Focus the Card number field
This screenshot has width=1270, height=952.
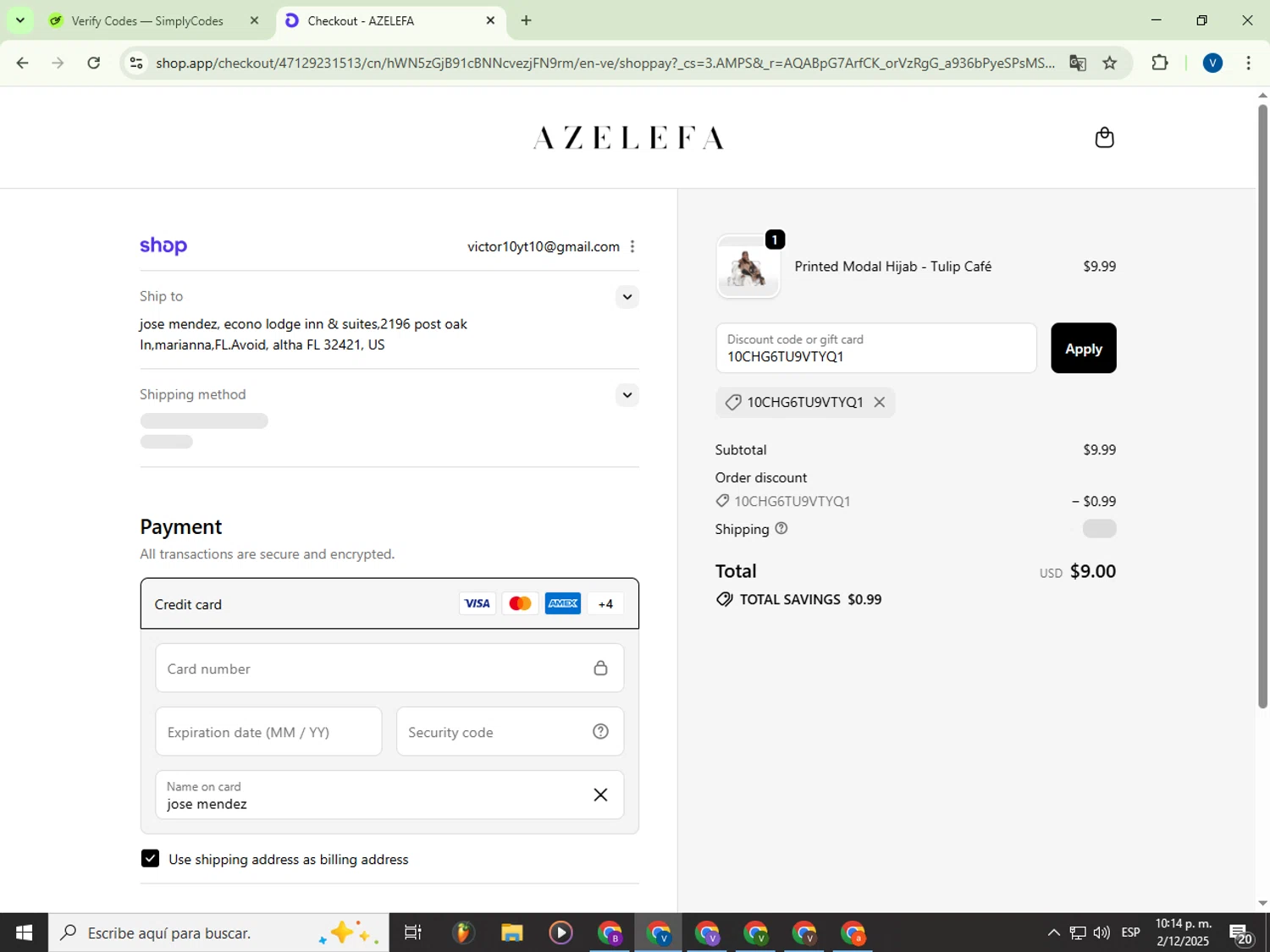pyautogui.click(x=389, y=669)
